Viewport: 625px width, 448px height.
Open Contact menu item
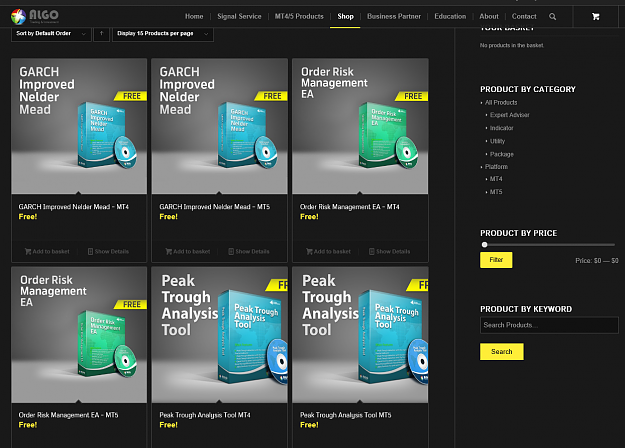[524, 16]
